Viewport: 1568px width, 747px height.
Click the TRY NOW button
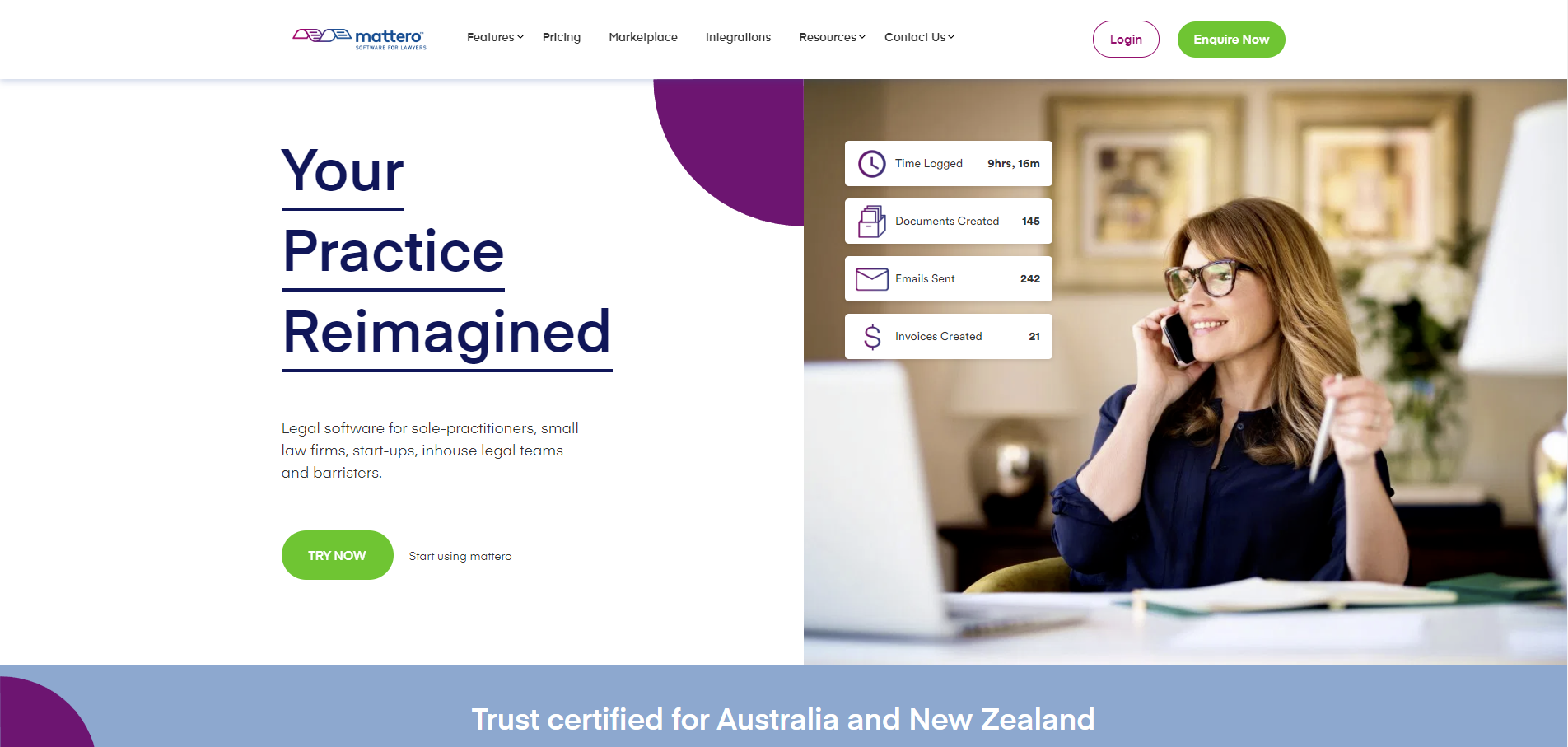[x=337, y=555]
